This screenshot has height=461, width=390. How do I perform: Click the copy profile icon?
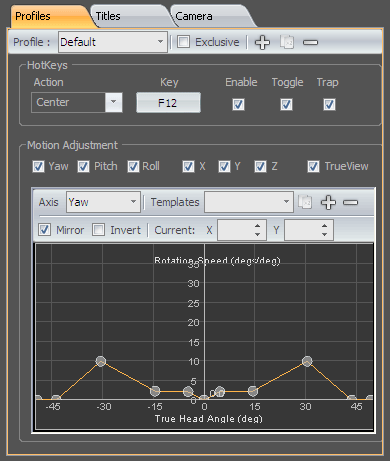point(287,42)
